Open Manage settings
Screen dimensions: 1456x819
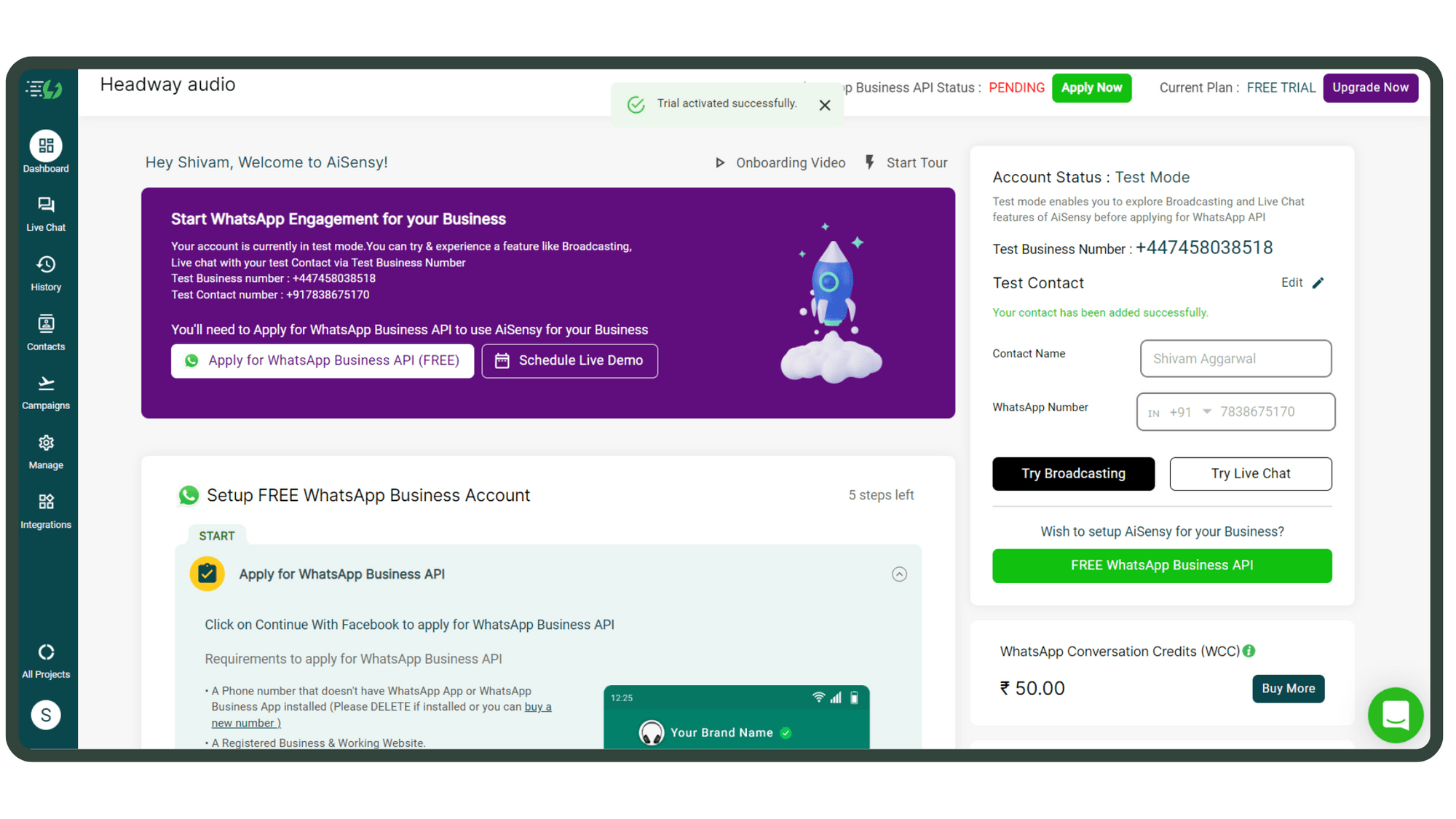point(46,452)
